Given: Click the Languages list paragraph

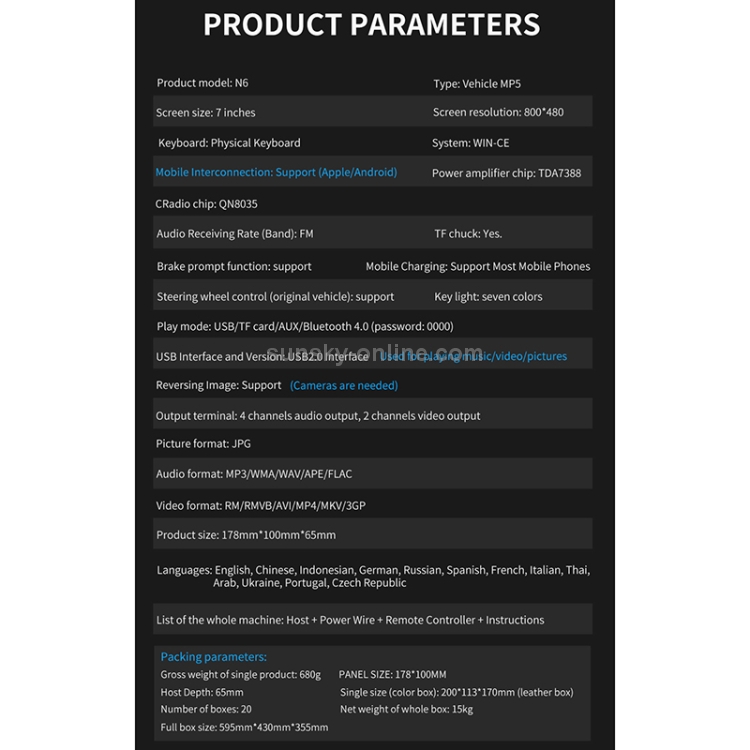Looking at the screenshot, I should pos(373,576).
